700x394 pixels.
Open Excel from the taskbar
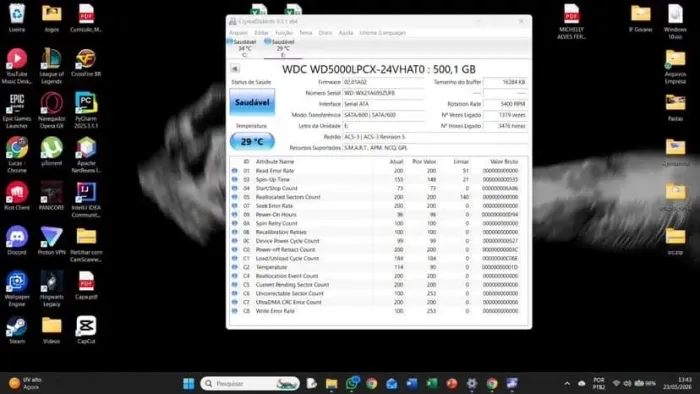[432, 383]
